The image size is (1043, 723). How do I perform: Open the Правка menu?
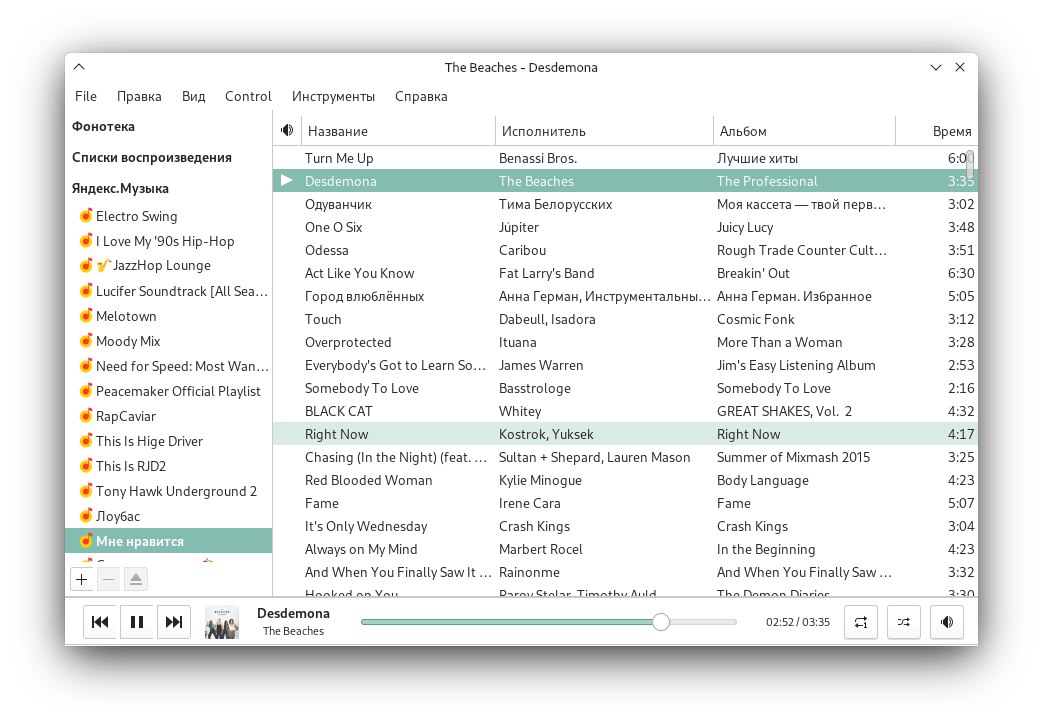click(x=139, y=96)
